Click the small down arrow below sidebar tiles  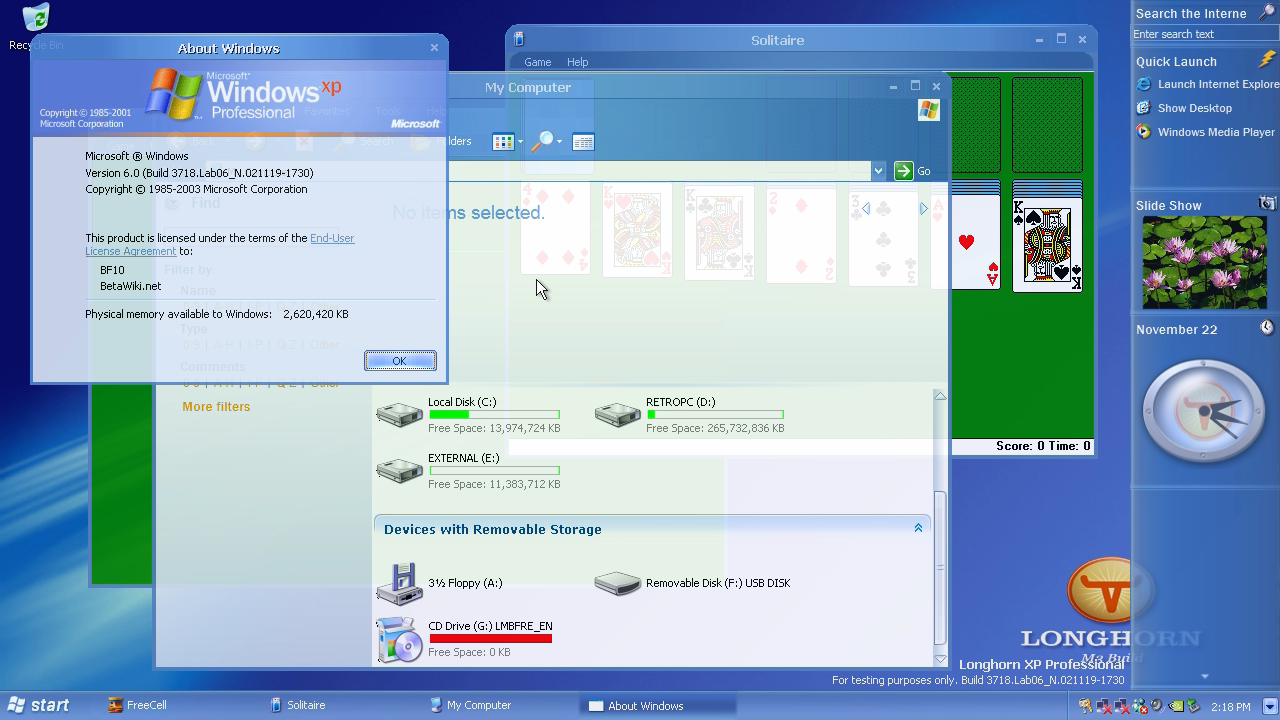1204,677
